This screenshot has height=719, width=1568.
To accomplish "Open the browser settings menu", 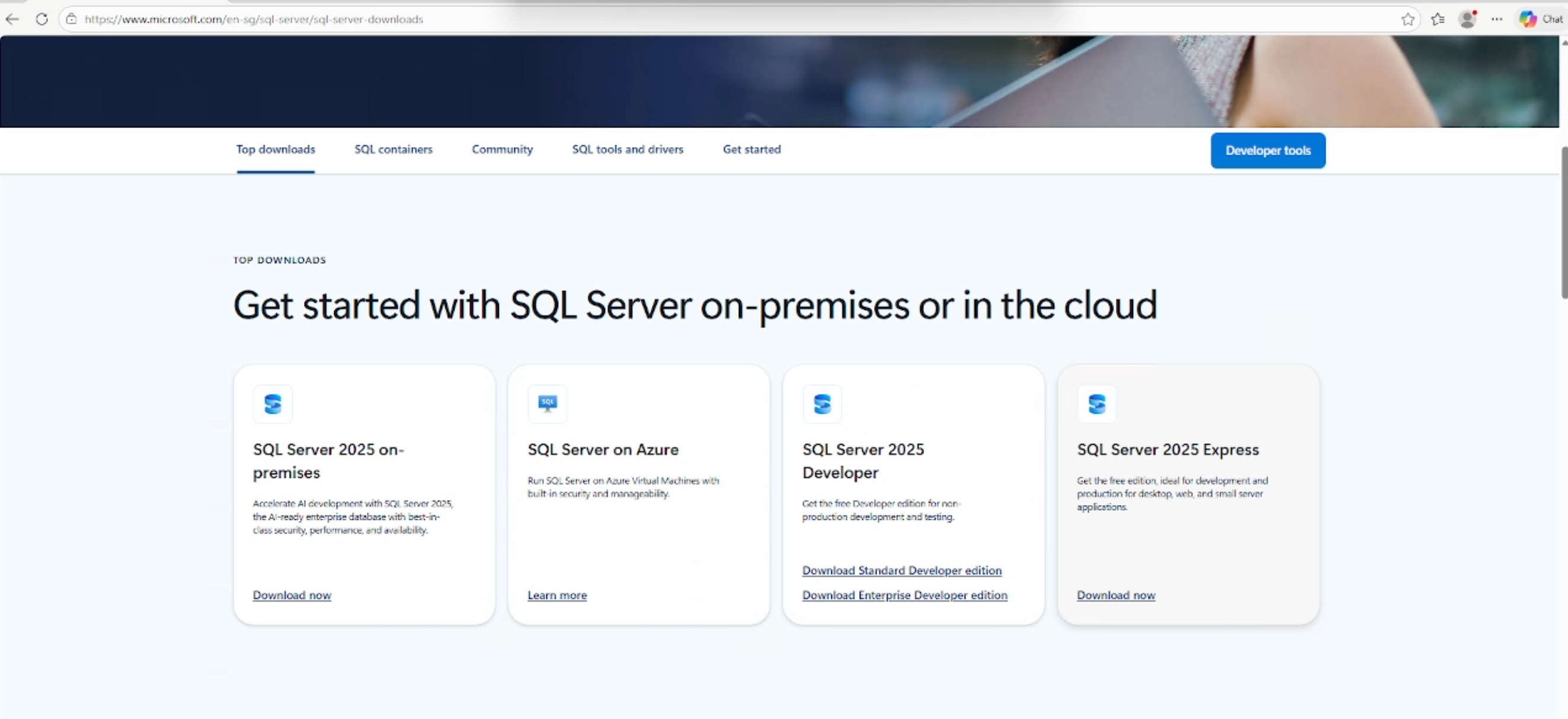I will (x=1497, y=19).
